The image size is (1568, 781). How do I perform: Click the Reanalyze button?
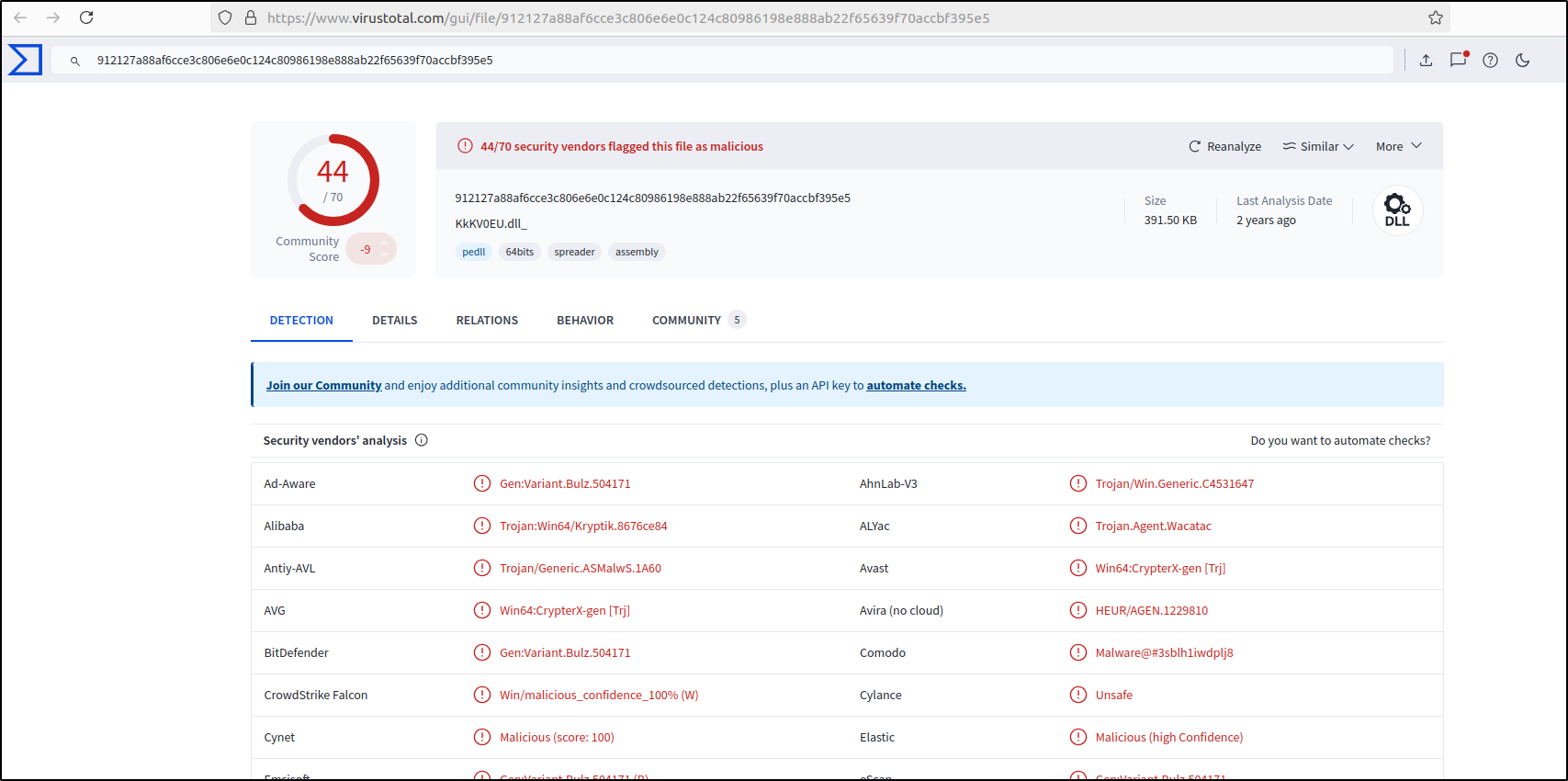pyautogui.click(x=1224, y=147)
